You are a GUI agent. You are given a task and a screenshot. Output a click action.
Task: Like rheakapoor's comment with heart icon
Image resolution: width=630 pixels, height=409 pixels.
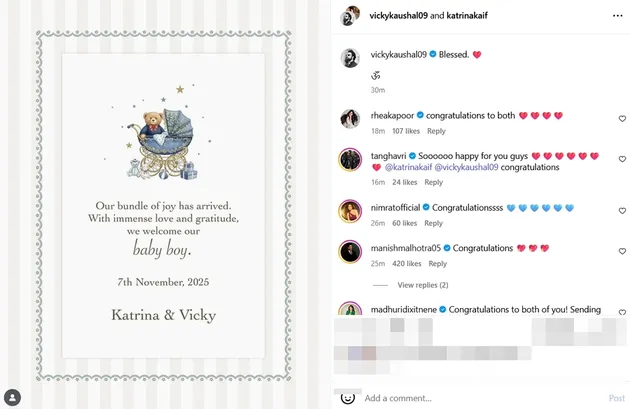pyautogui.click(x=622, y=119)
